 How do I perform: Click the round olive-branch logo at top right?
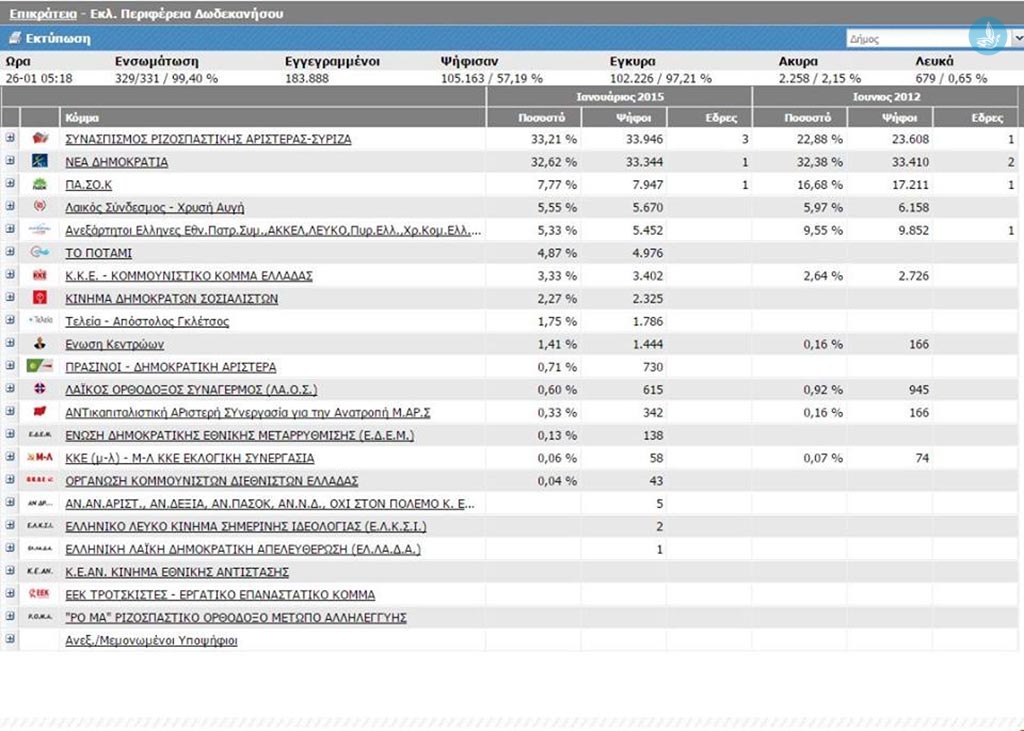987,36
